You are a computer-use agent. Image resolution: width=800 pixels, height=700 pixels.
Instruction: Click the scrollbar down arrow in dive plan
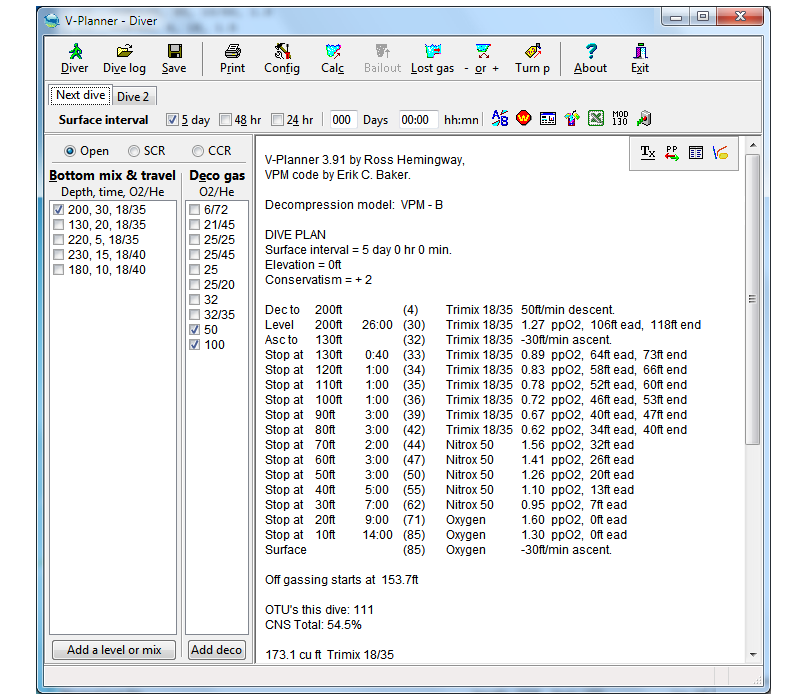pyautogui.click(x=753, y=654)
